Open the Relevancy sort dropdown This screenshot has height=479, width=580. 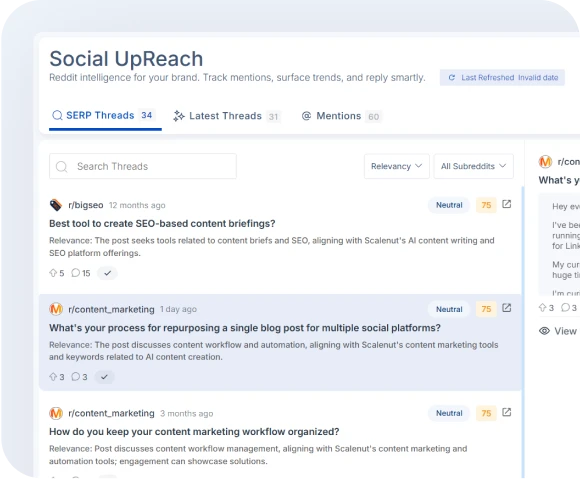[397, 166]
